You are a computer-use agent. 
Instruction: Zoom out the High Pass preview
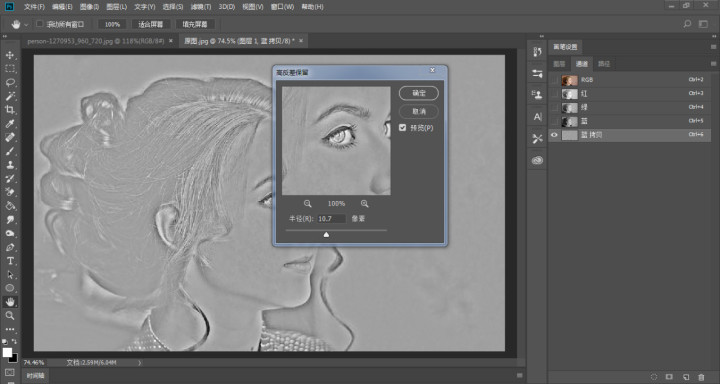pos(308,203)
